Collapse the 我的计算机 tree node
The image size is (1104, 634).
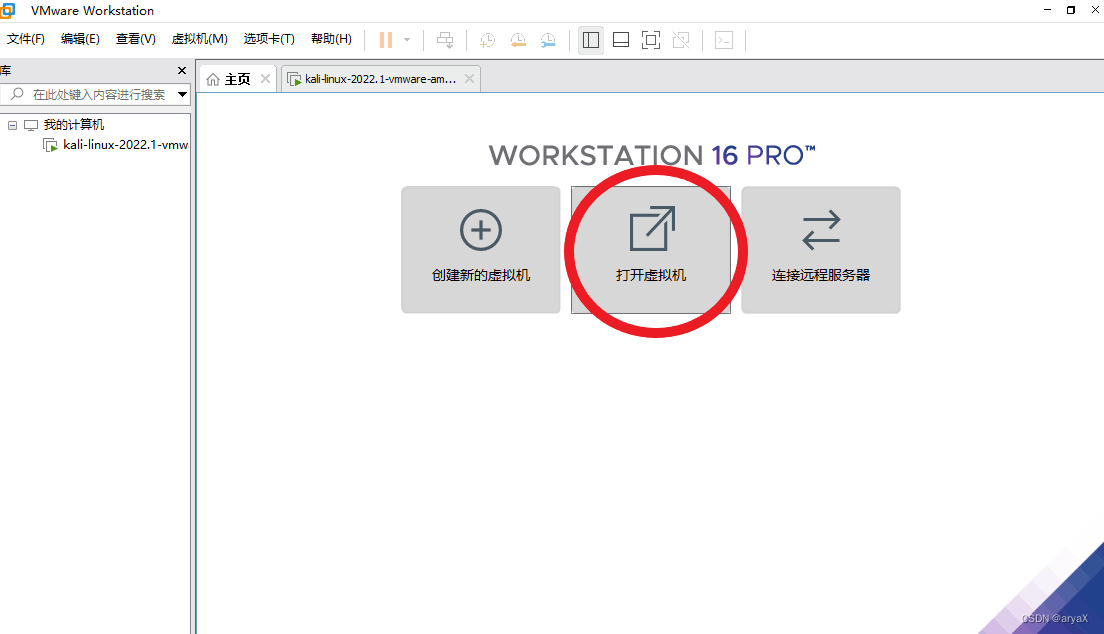tap(12, 125)
